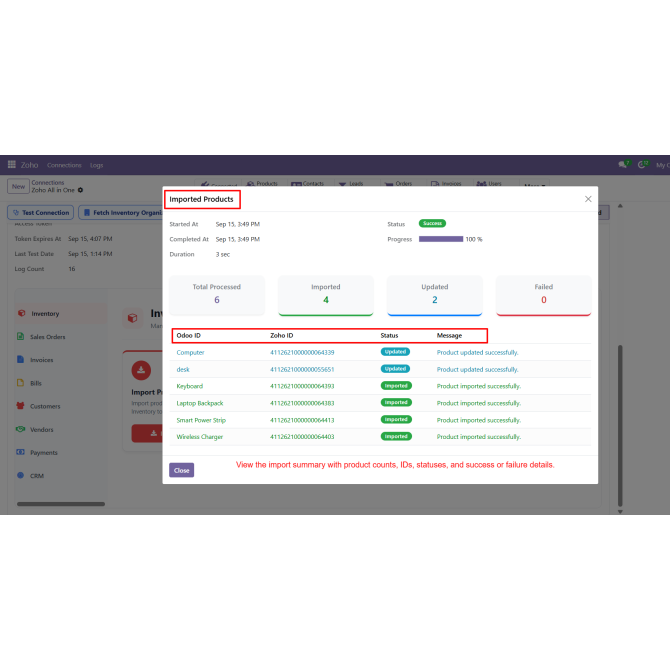Viewport: 670px width, 670px height.
Task: Open the Smart Power Strip product link
Action: [x=201, y=420]
